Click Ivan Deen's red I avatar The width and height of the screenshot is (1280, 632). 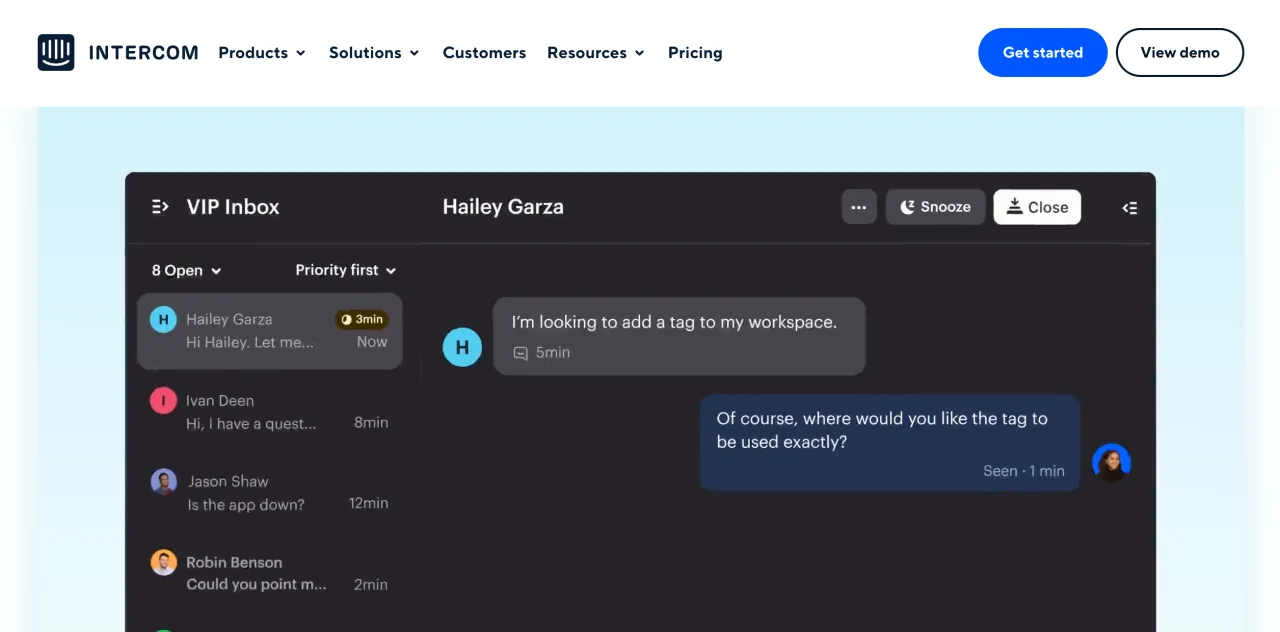163,401
